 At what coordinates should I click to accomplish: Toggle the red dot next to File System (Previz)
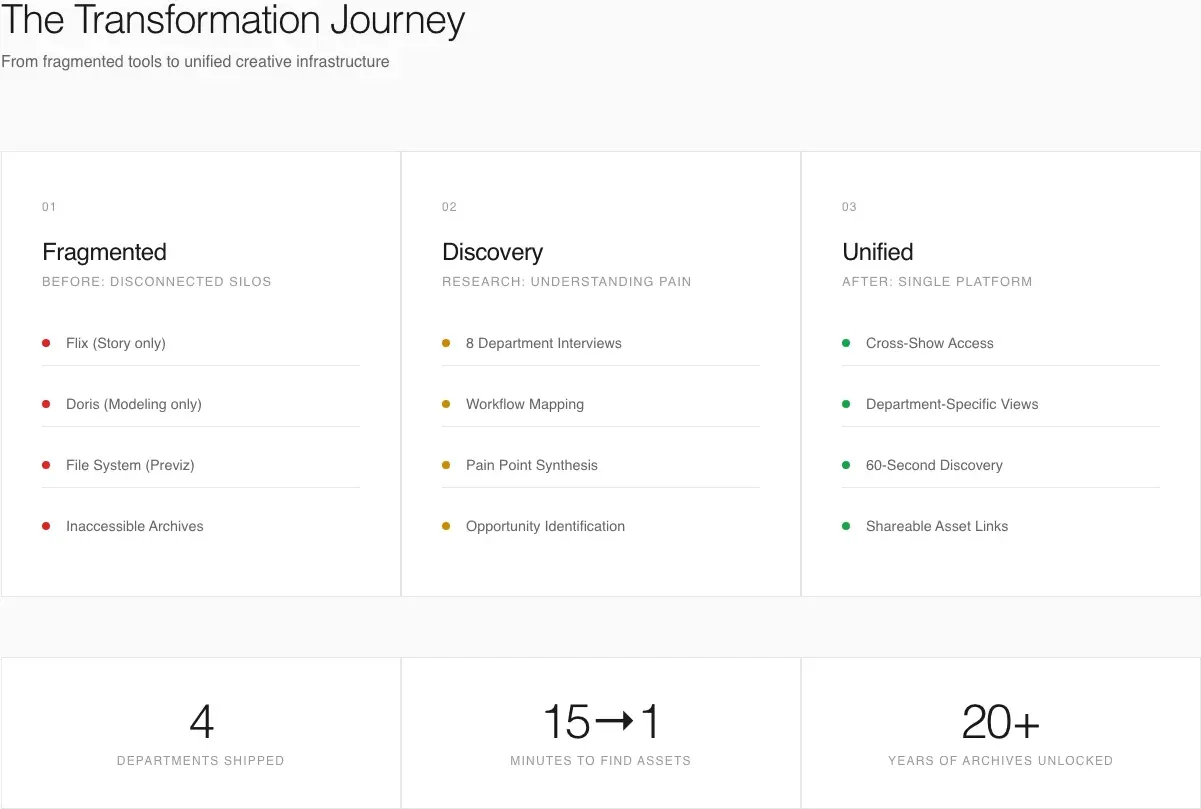click(46, 464)
